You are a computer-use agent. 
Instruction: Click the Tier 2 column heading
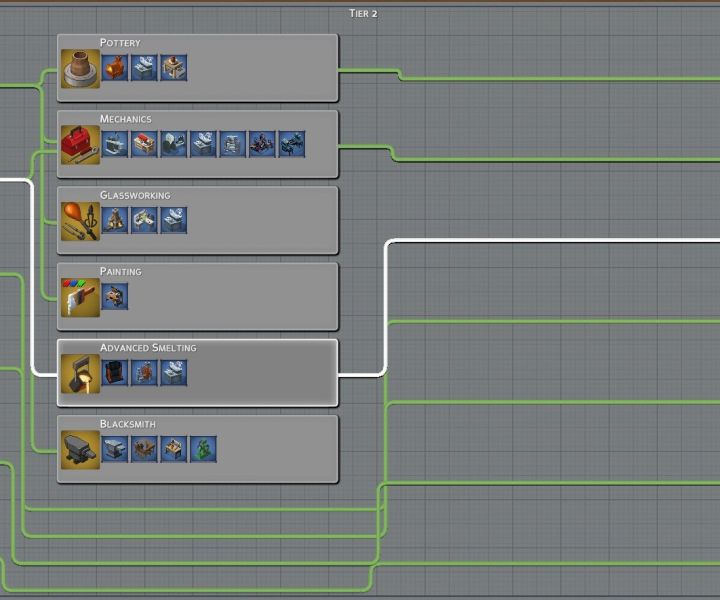tap(363, 13)
